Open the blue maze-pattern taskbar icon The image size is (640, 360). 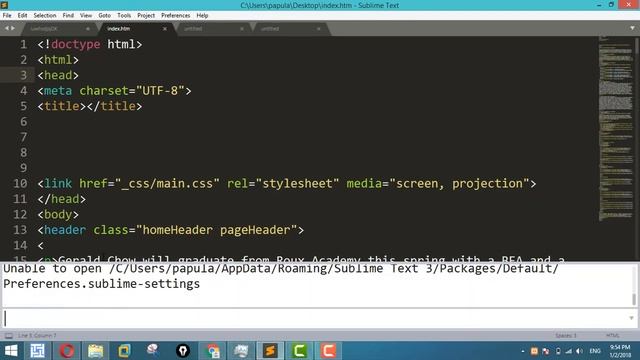pyautogui.click(x=38, y=351)
